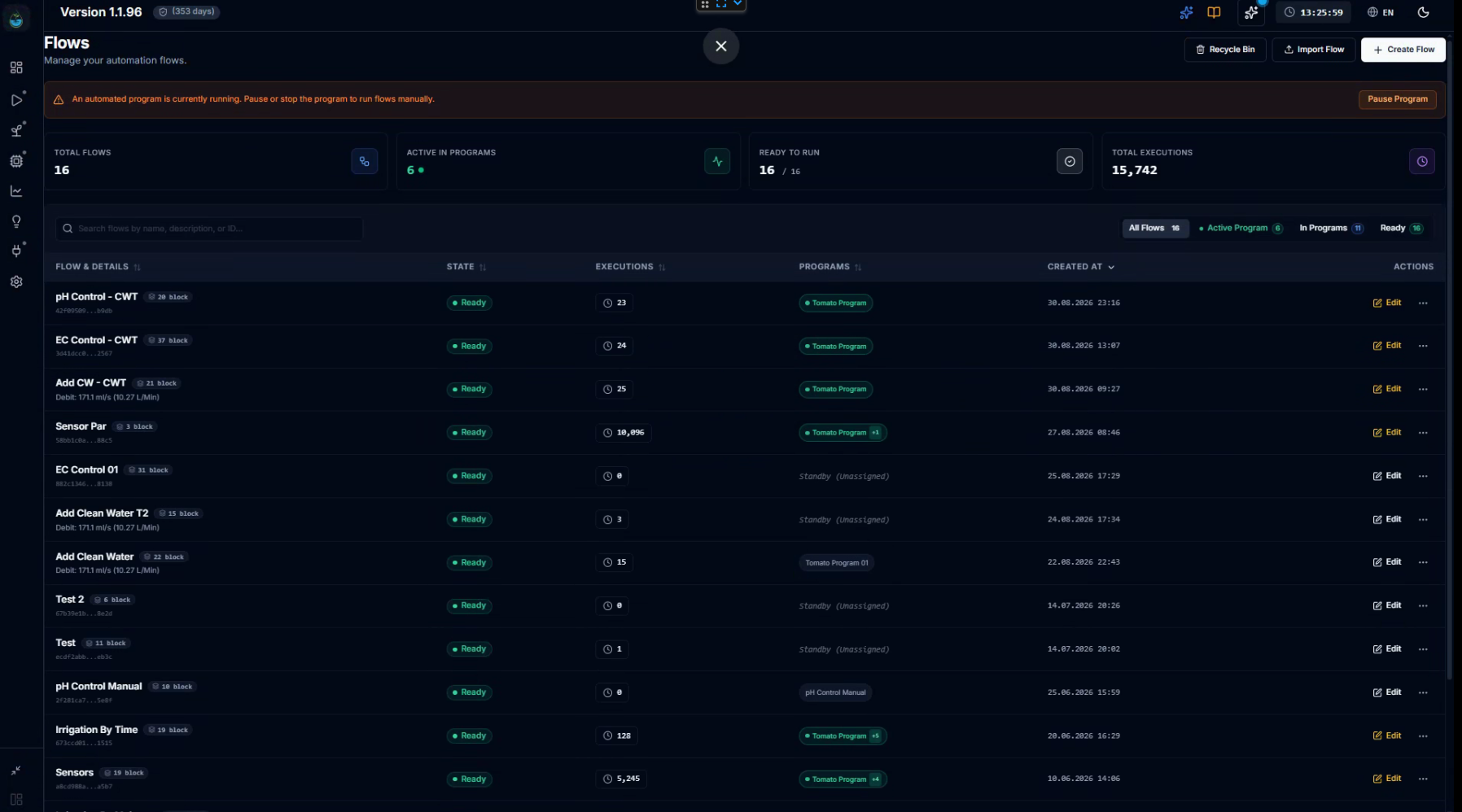Image resolution: width=1462 pixels, height=812 pixels.
Task: Click the blue sparkles icon in header
Action: pos(1186,12)
